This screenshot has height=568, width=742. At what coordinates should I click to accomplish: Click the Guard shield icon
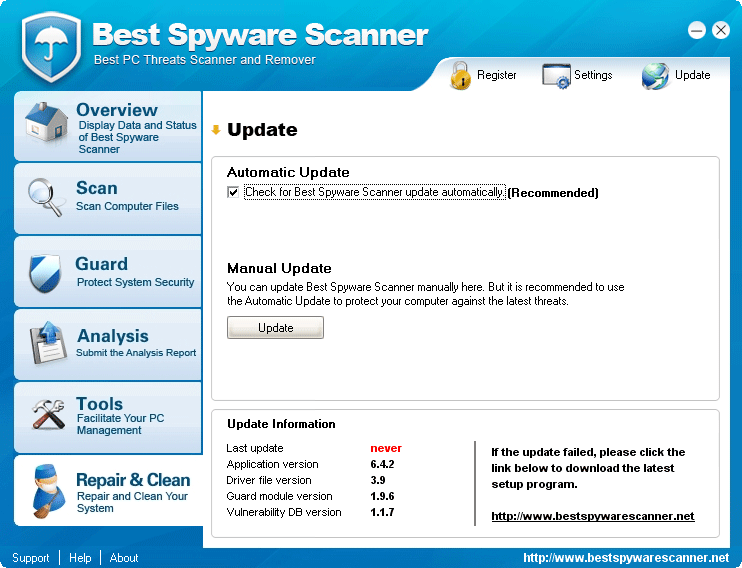(x=45, y=273)
